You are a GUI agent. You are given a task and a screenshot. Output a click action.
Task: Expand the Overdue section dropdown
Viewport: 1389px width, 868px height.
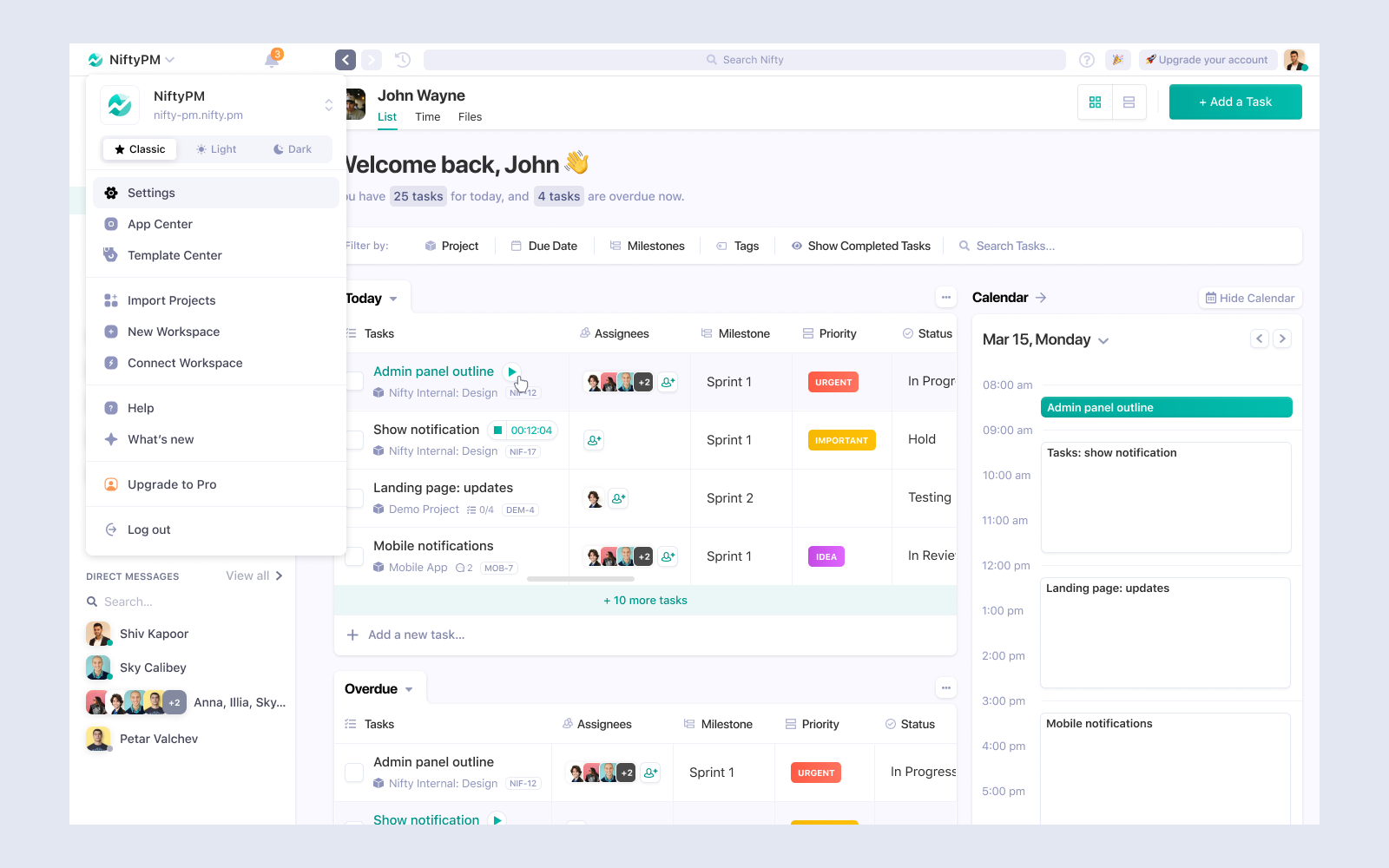[409, 688]
